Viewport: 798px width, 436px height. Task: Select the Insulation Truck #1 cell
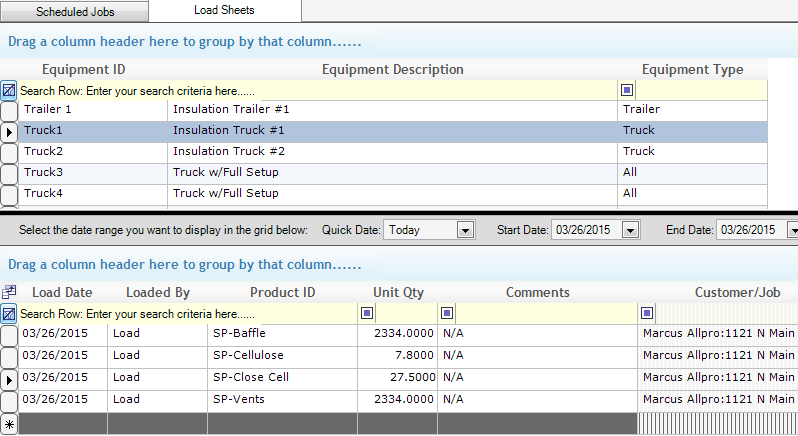(392, 131)
